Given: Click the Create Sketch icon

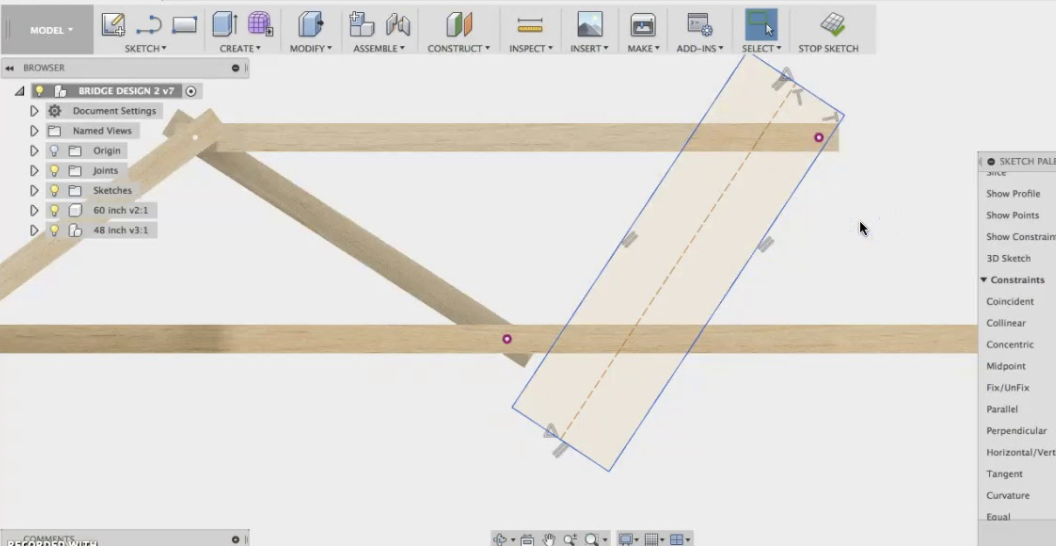Looking at the screenshot, I should coord(114,24).
